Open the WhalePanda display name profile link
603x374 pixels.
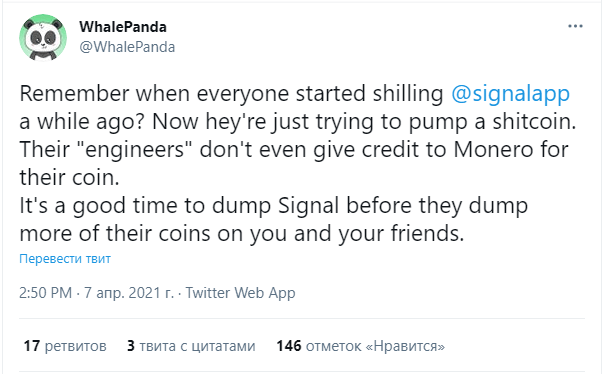(123, 27)
